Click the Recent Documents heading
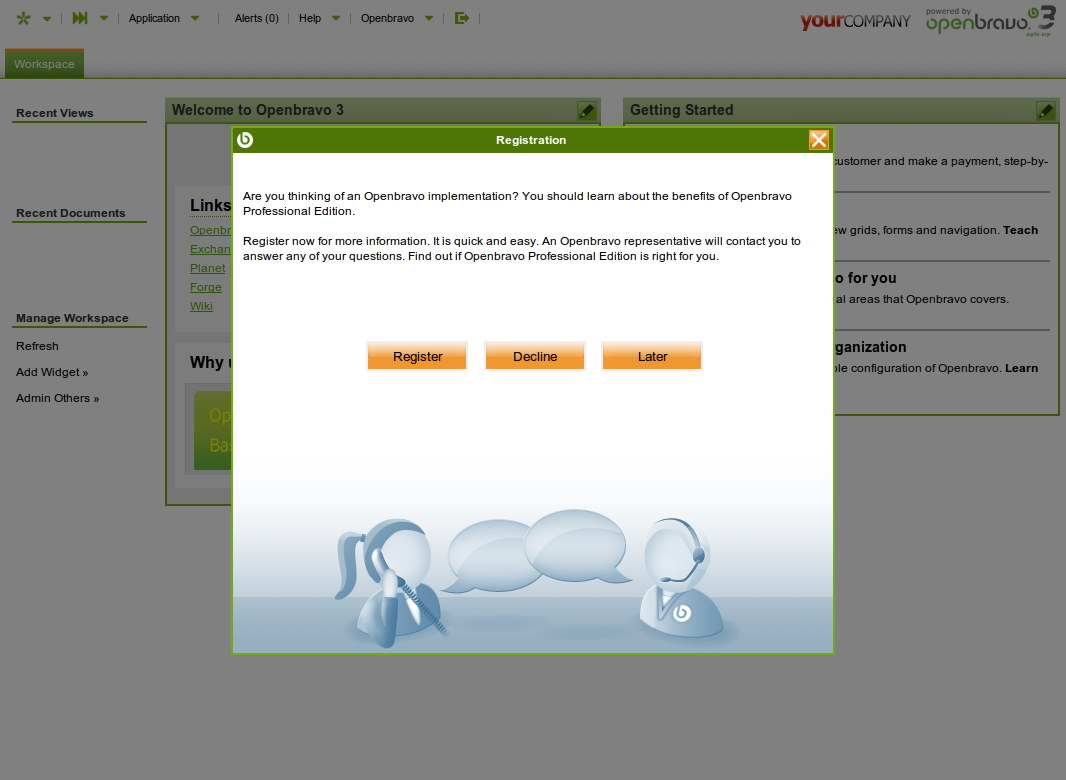 (x=71, y=213)
